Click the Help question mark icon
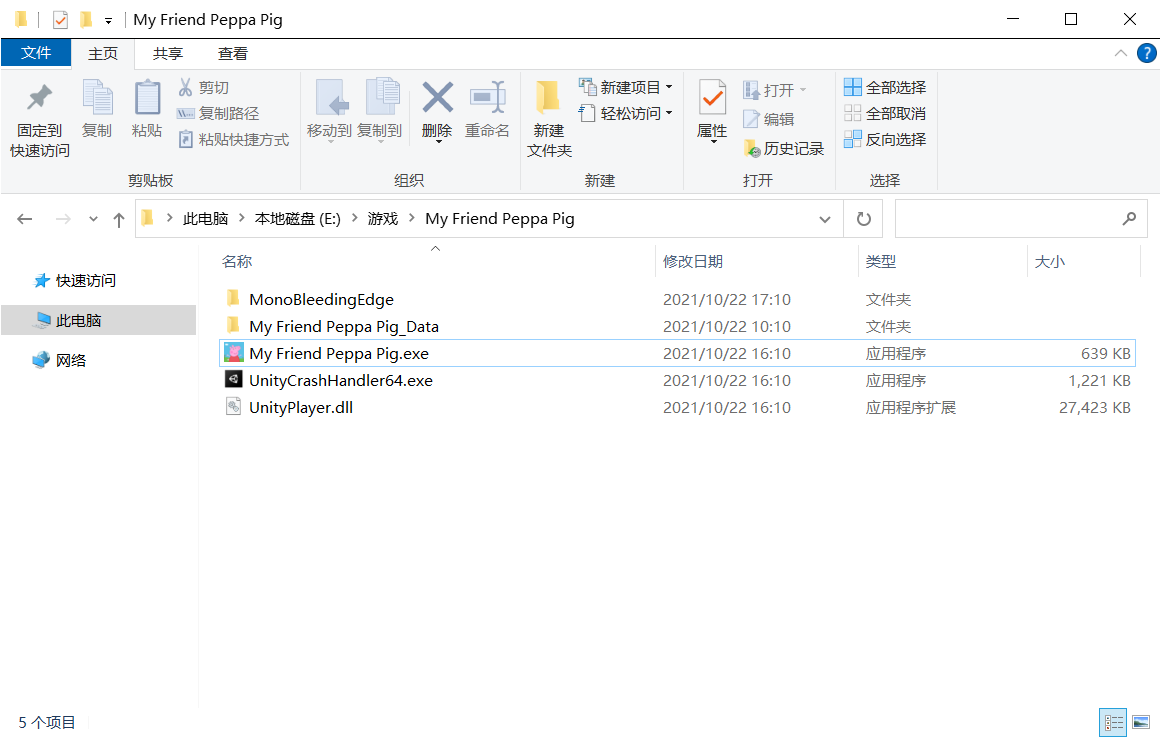1161x738 pixels. pos(1146,53)
